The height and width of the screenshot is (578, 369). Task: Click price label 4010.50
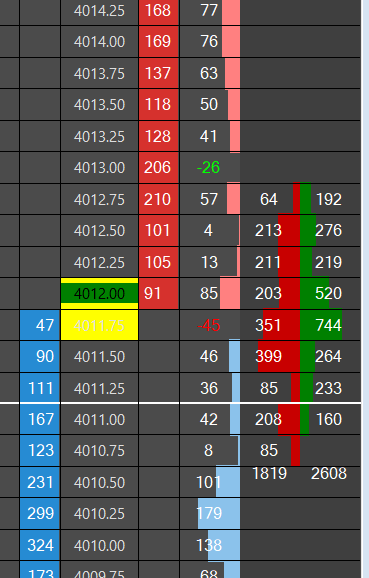[100, 482]
